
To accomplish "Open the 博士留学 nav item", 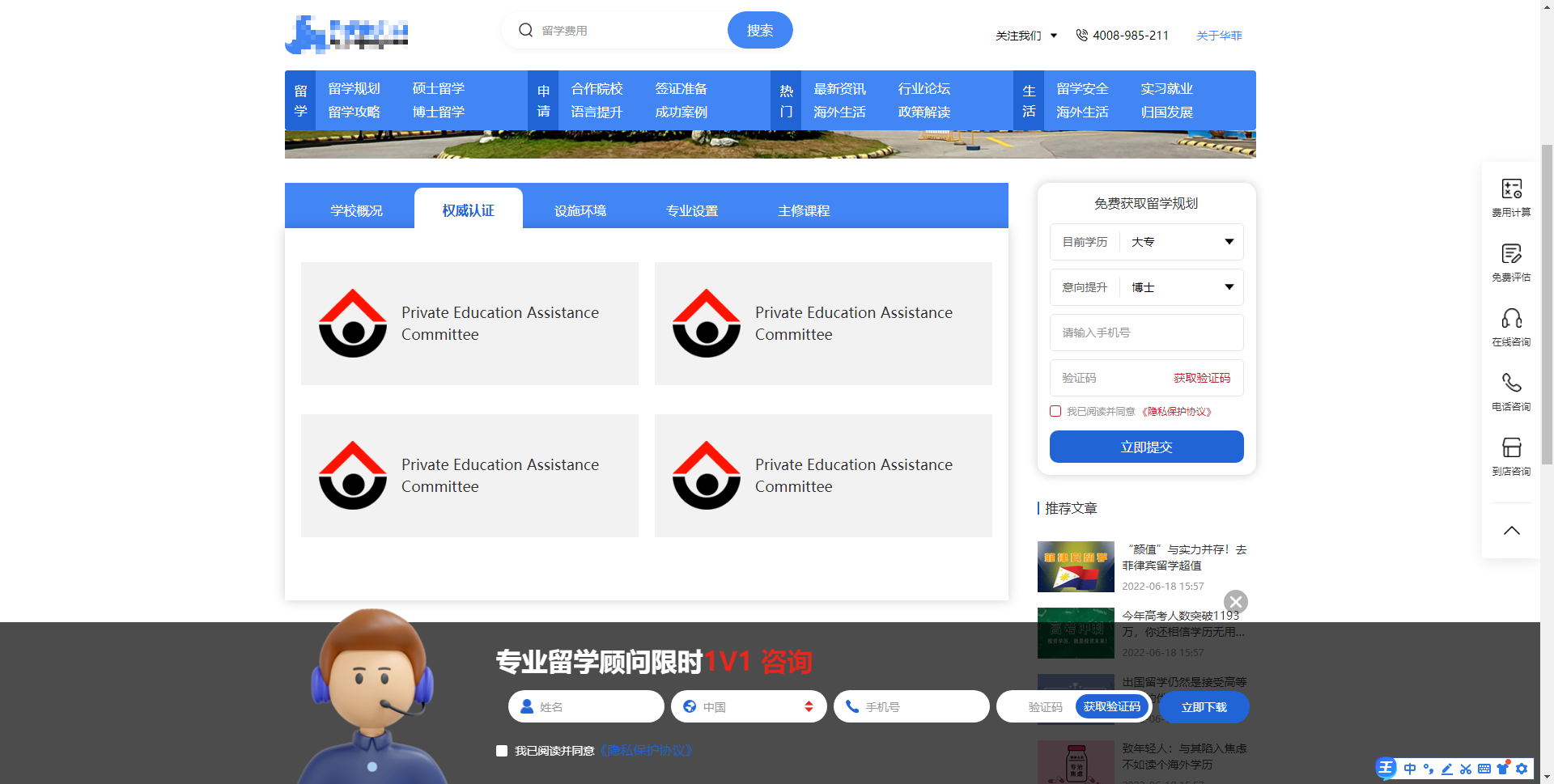I will pos(438,112).
